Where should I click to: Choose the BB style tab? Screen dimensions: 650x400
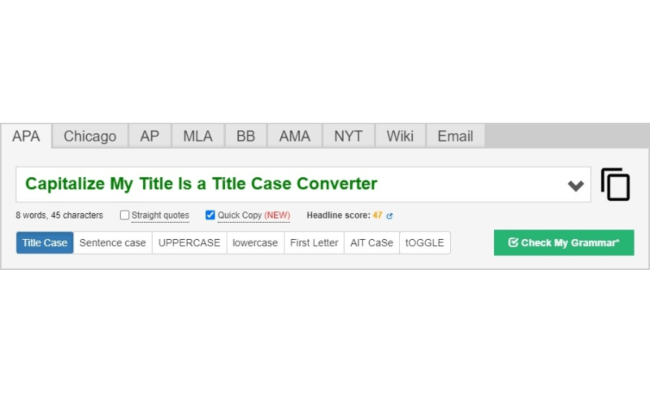coord(246,136)
